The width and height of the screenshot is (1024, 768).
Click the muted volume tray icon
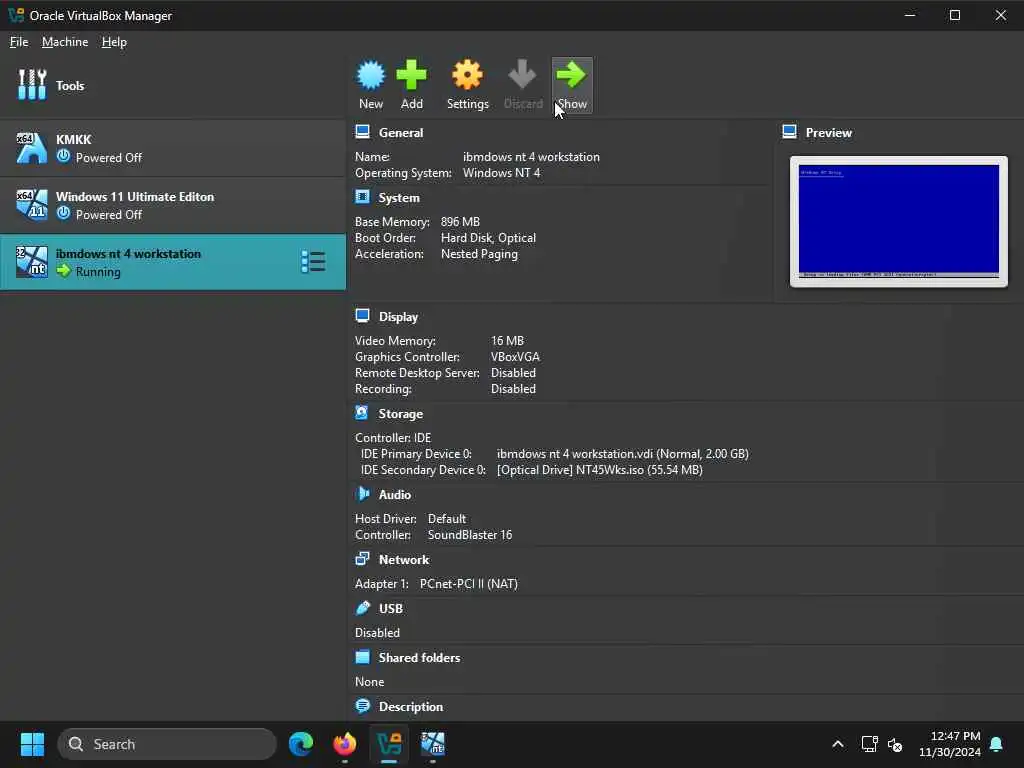click(895, 744)
